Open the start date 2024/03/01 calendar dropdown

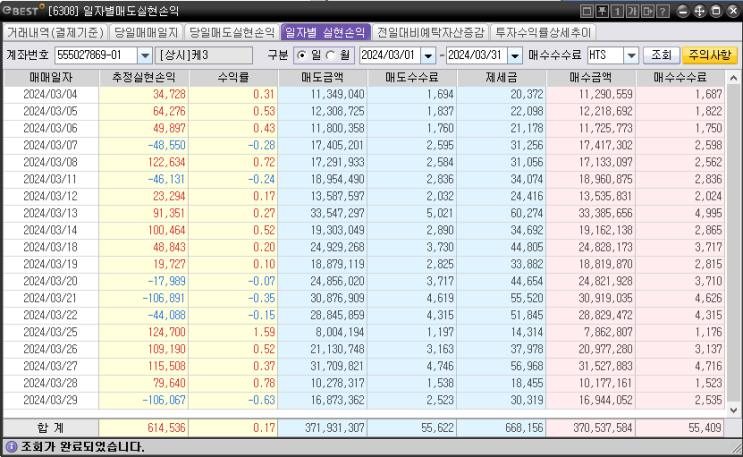(x=428, y=55)
